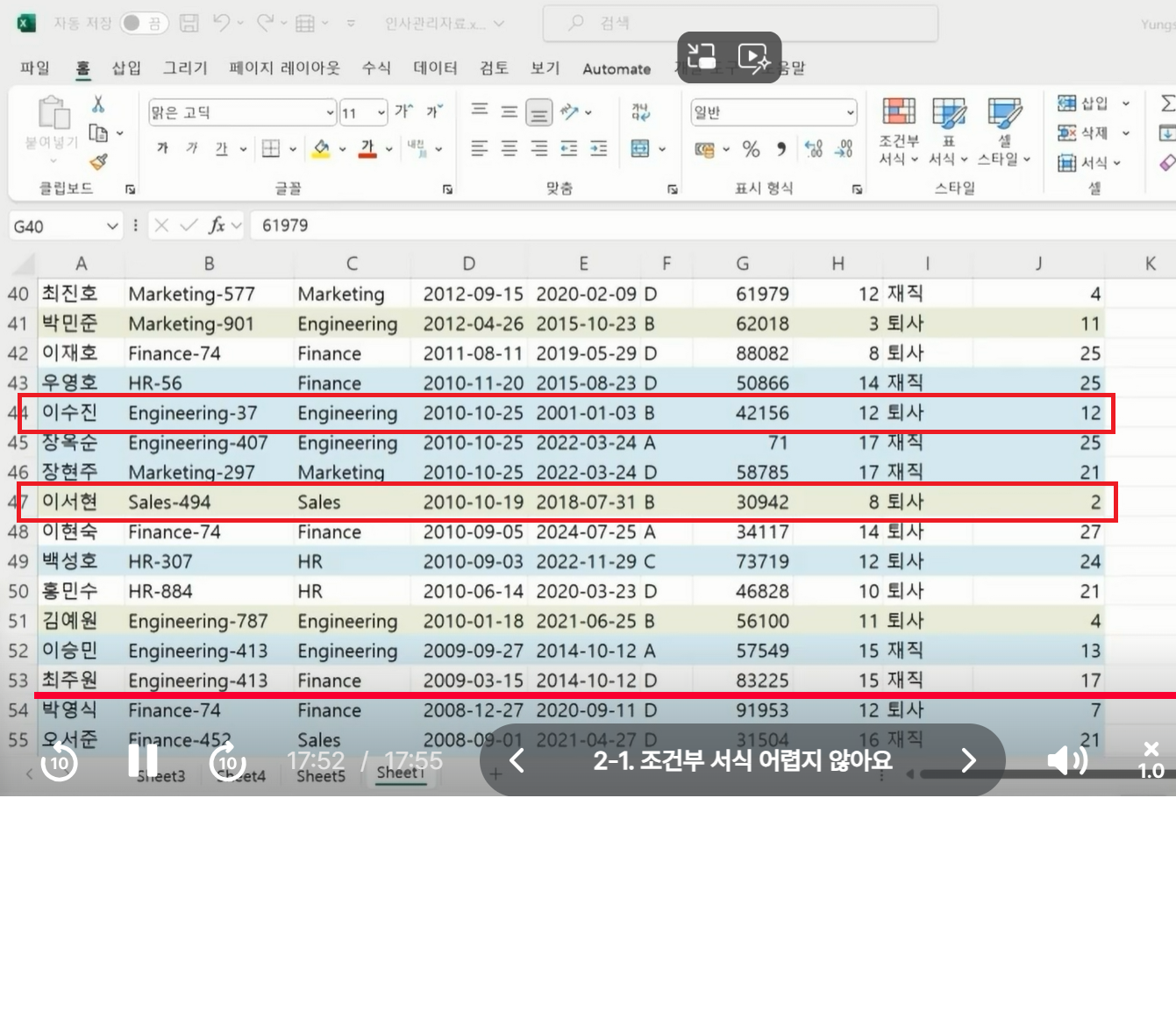Open the 파일 (File) menu tab

pyautogui.click(x=35, y=68)
